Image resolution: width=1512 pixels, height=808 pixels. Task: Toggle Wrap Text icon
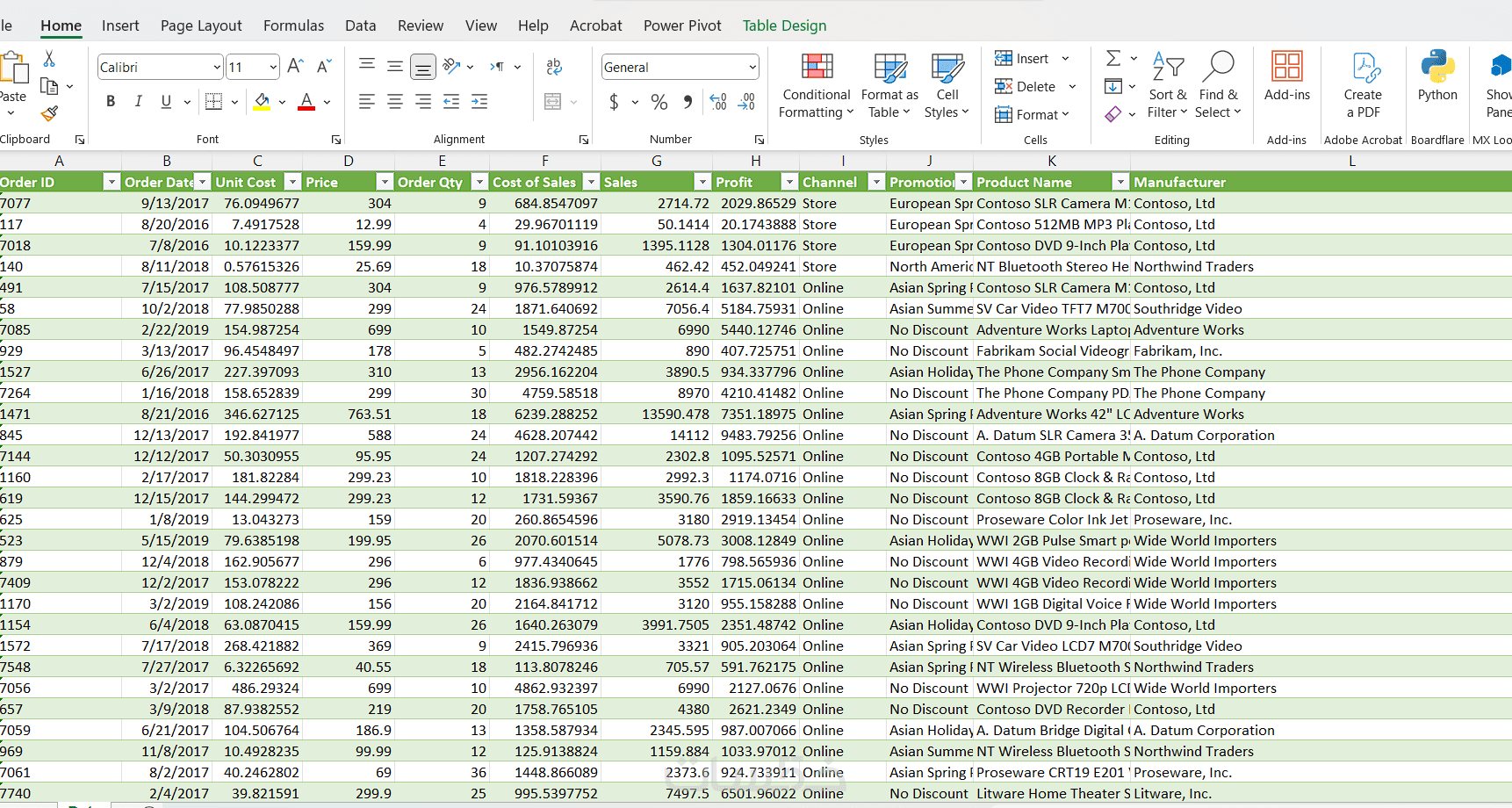point(553,67)
